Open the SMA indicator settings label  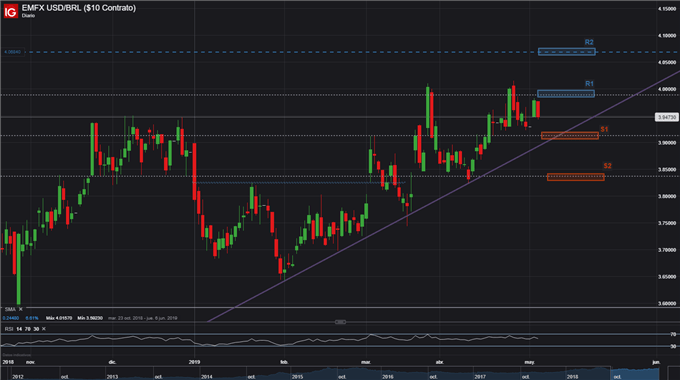click(10, 309)
